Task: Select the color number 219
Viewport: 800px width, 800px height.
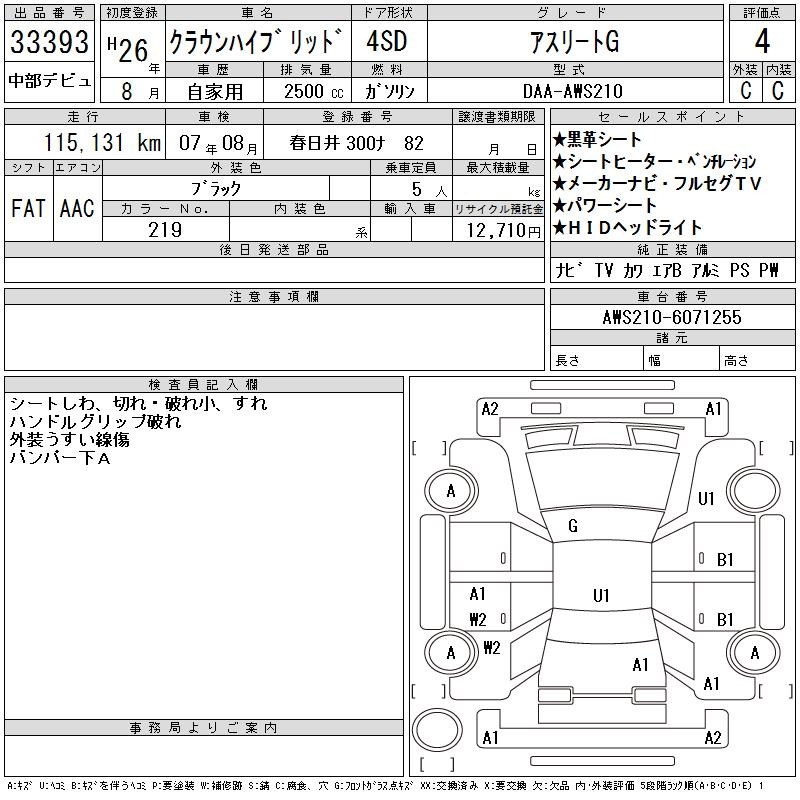Action: [165, 230]
